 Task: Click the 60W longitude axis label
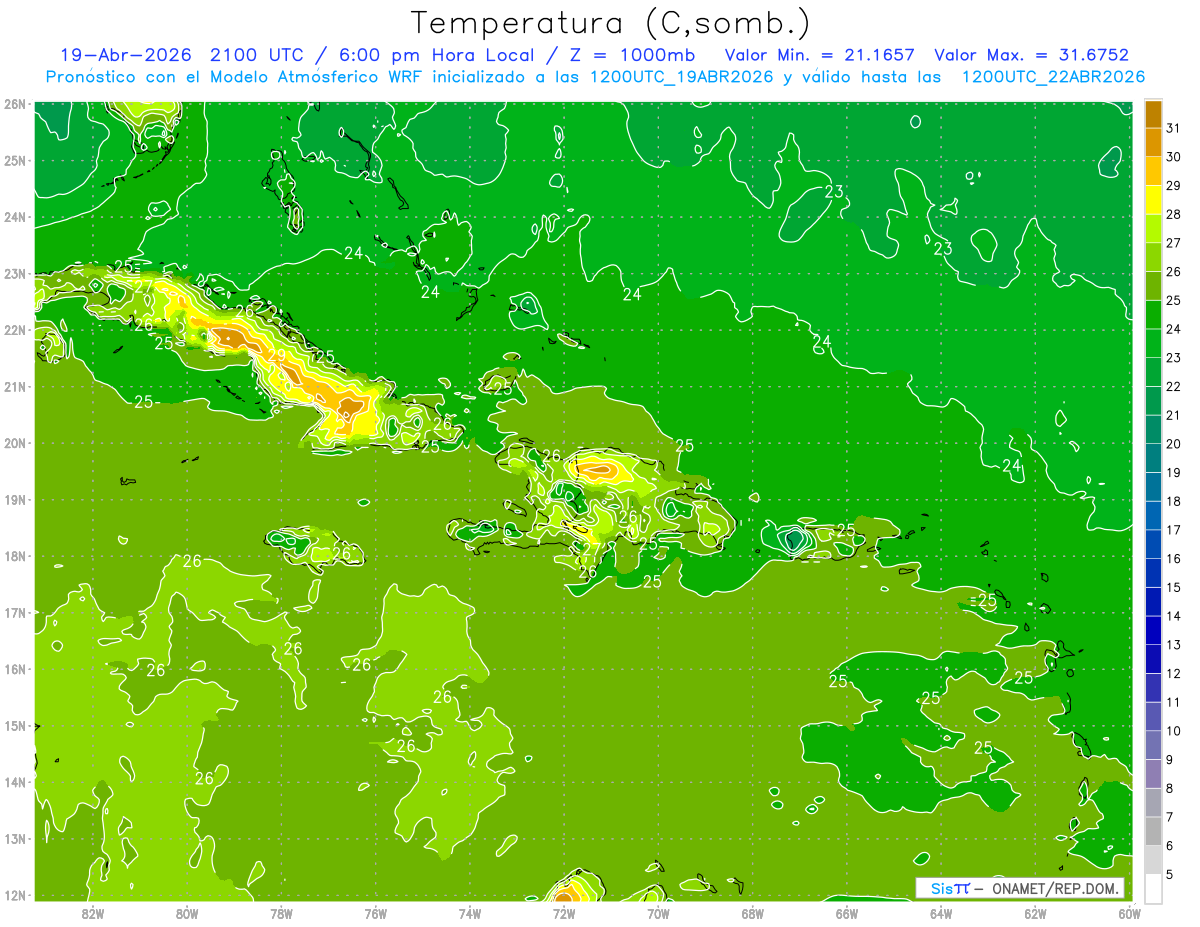(1130, 912)
